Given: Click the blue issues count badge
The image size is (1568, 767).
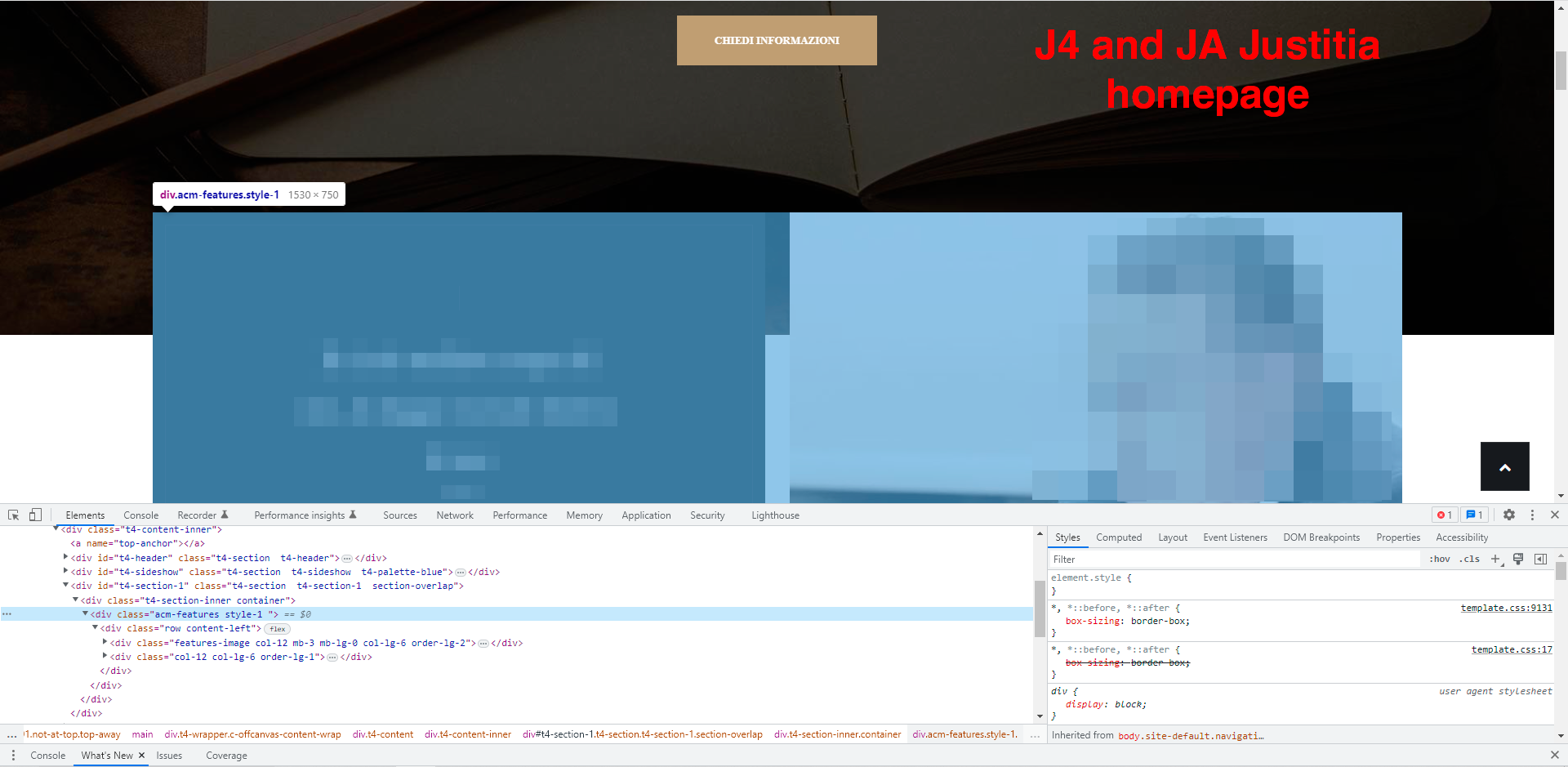Looking at the screenshot, I should pos(1474,515).
